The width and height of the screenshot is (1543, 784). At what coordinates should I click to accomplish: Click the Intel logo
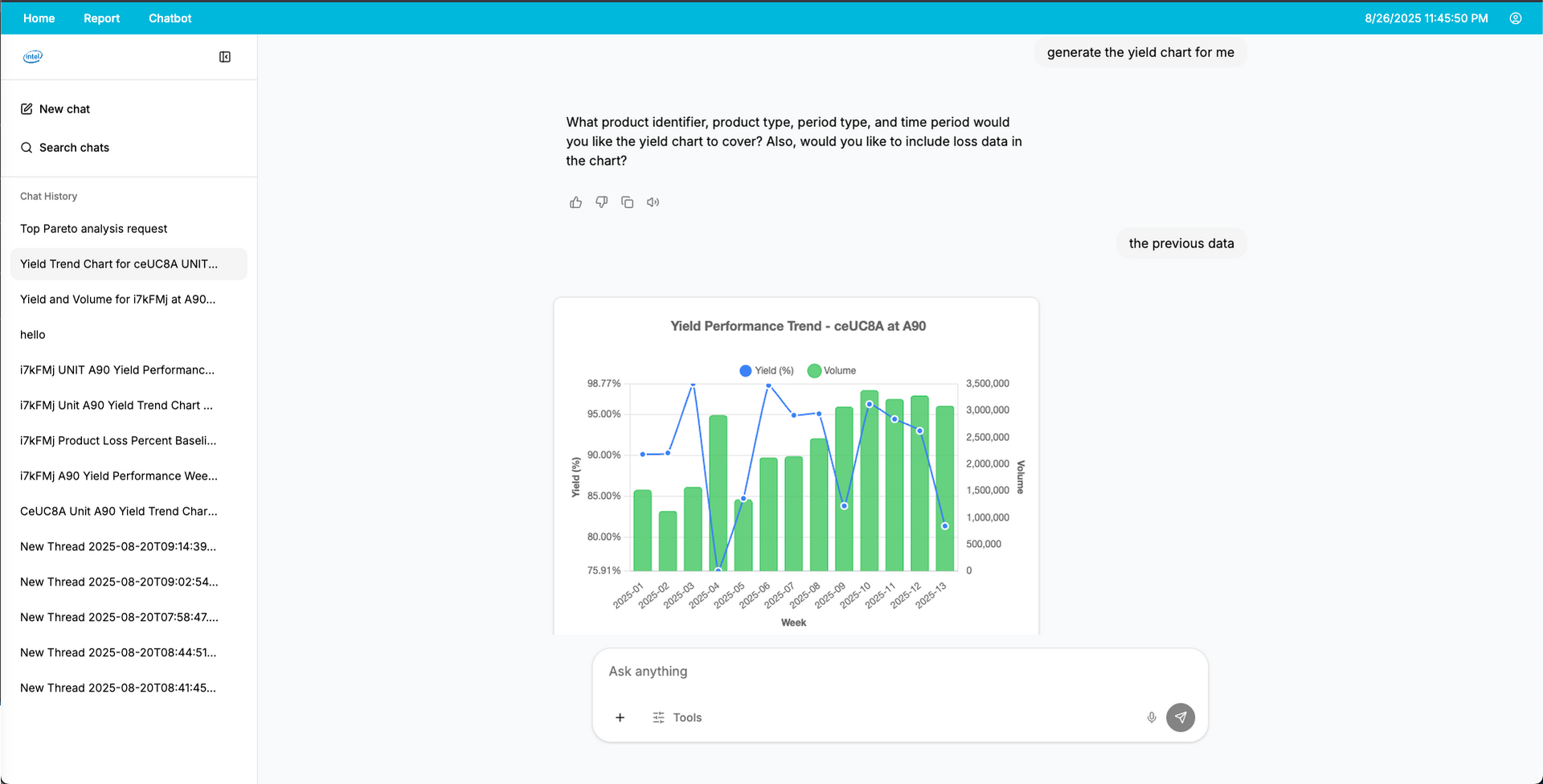click(x=33, y=57)
